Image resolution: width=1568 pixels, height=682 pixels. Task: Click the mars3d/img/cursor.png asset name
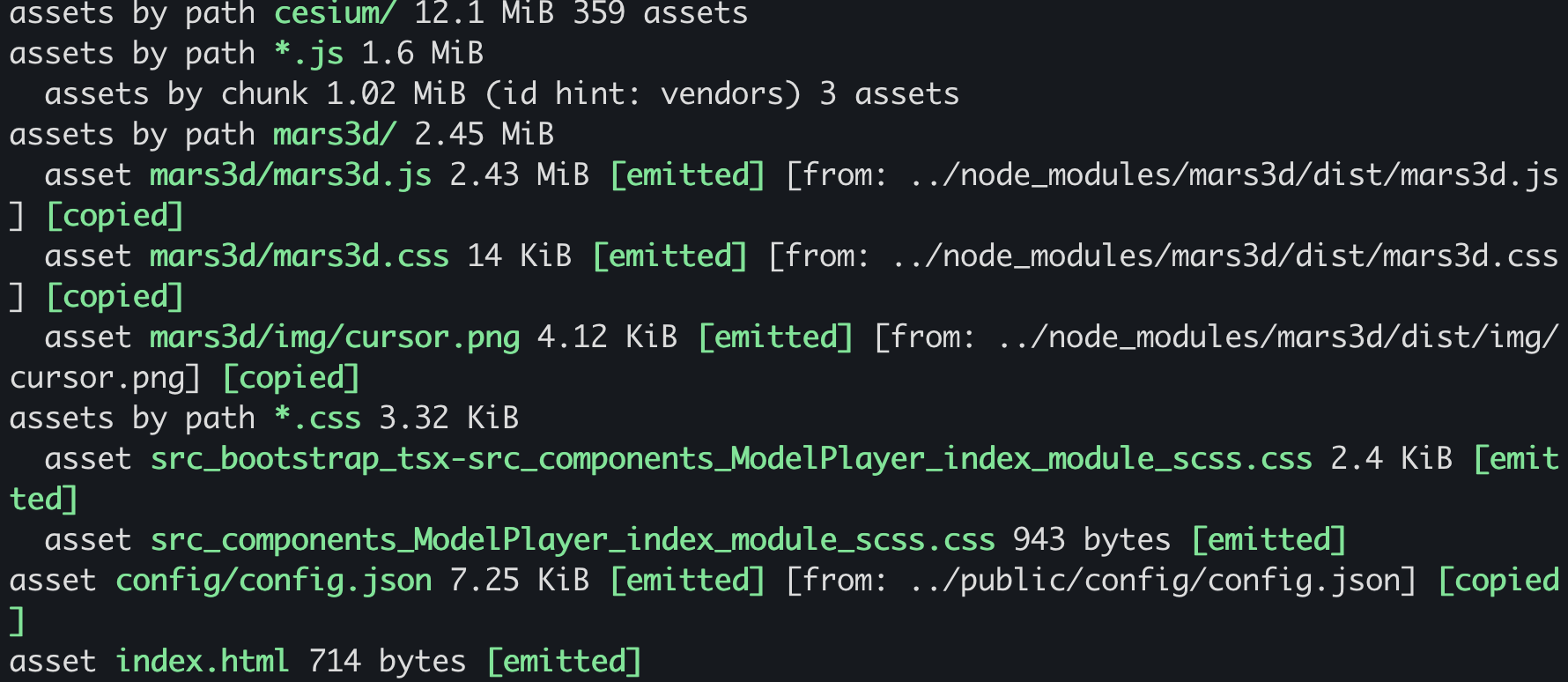(335, 337)
